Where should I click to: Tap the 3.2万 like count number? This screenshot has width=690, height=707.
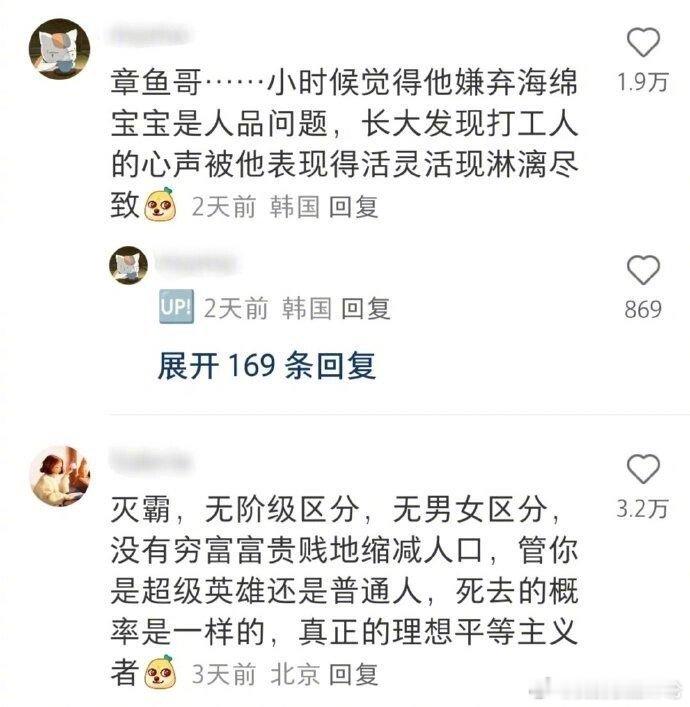point(643,509)
